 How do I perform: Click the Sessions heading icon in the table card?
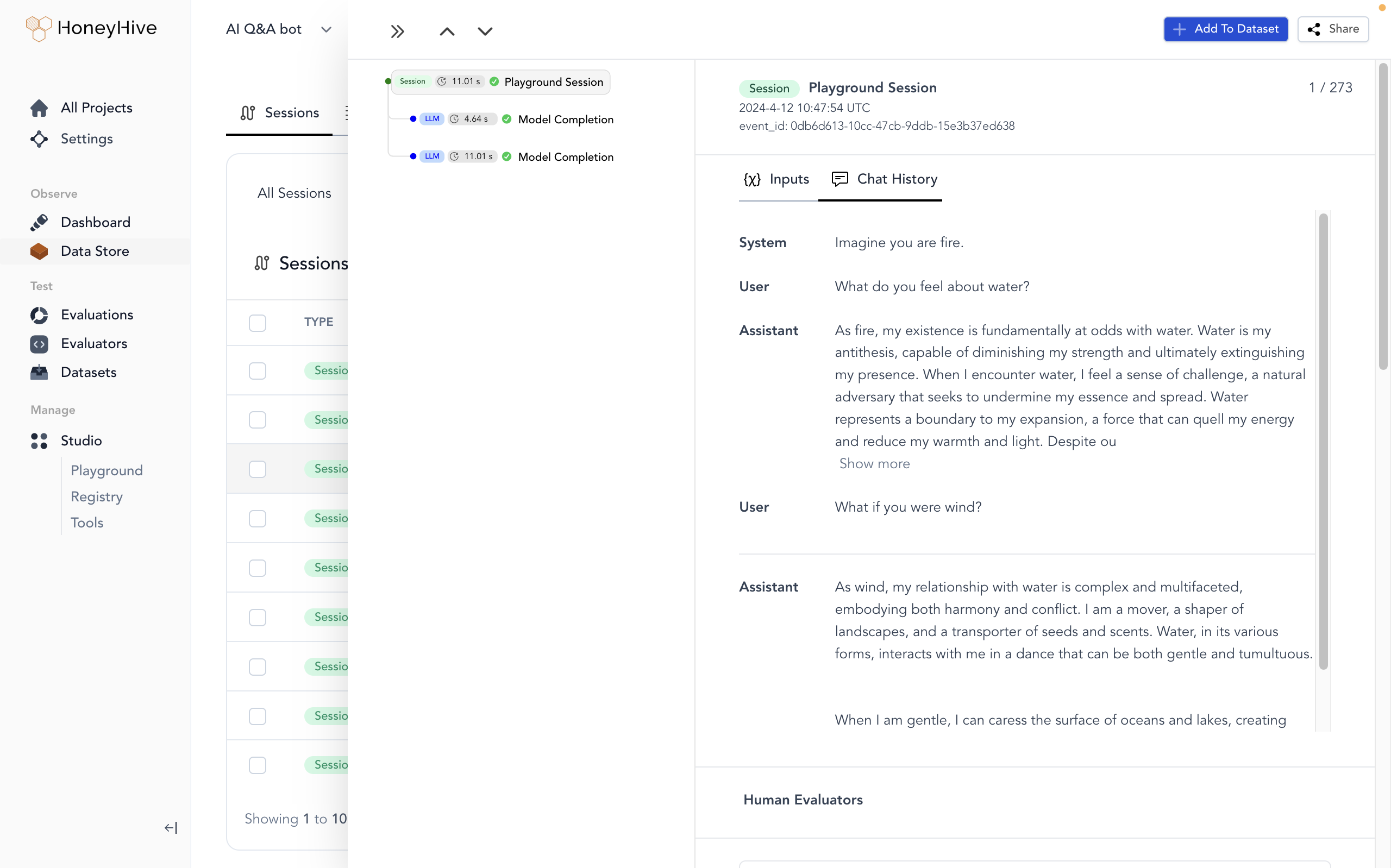point(262,263)
